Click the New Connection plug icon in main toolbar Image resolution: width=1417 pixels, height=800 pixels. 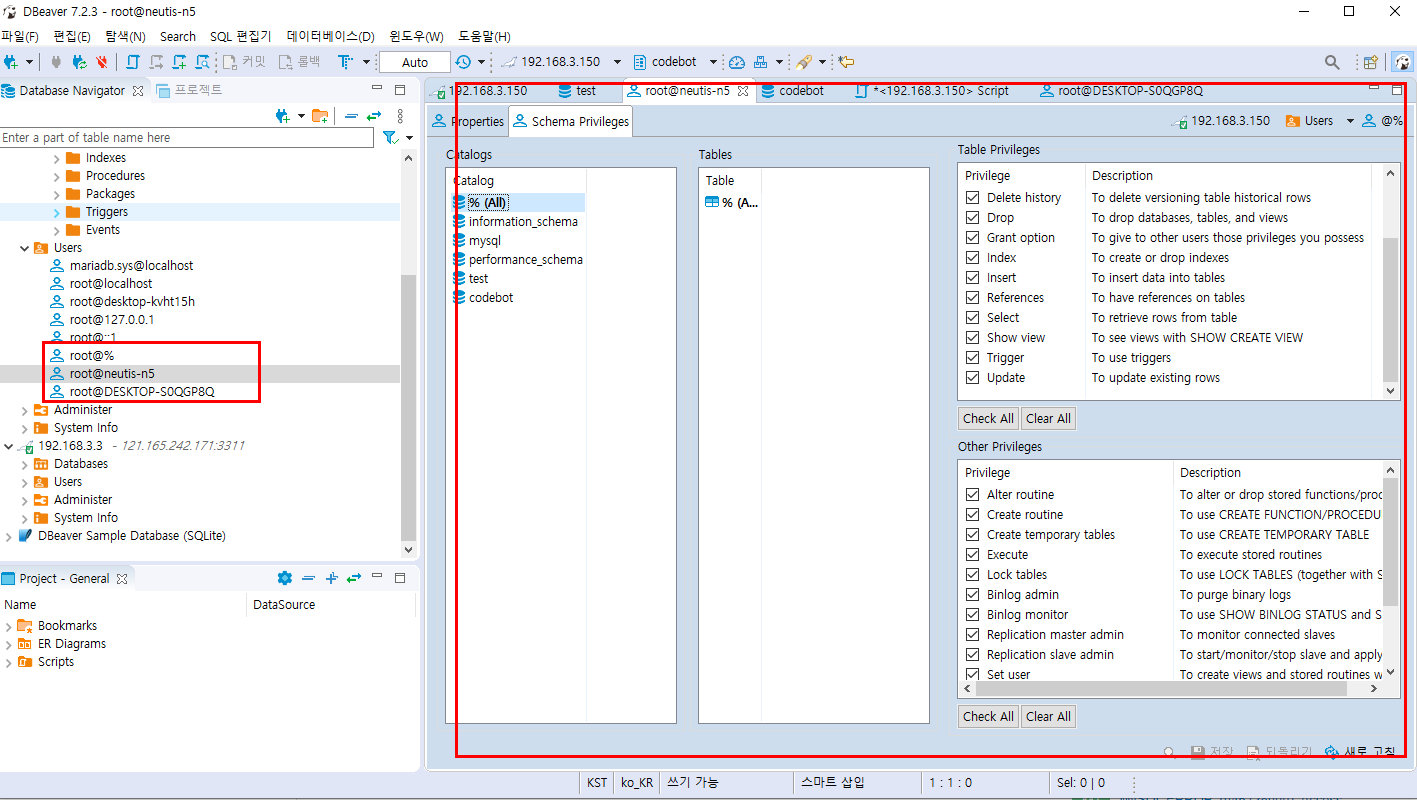(11, 62)
